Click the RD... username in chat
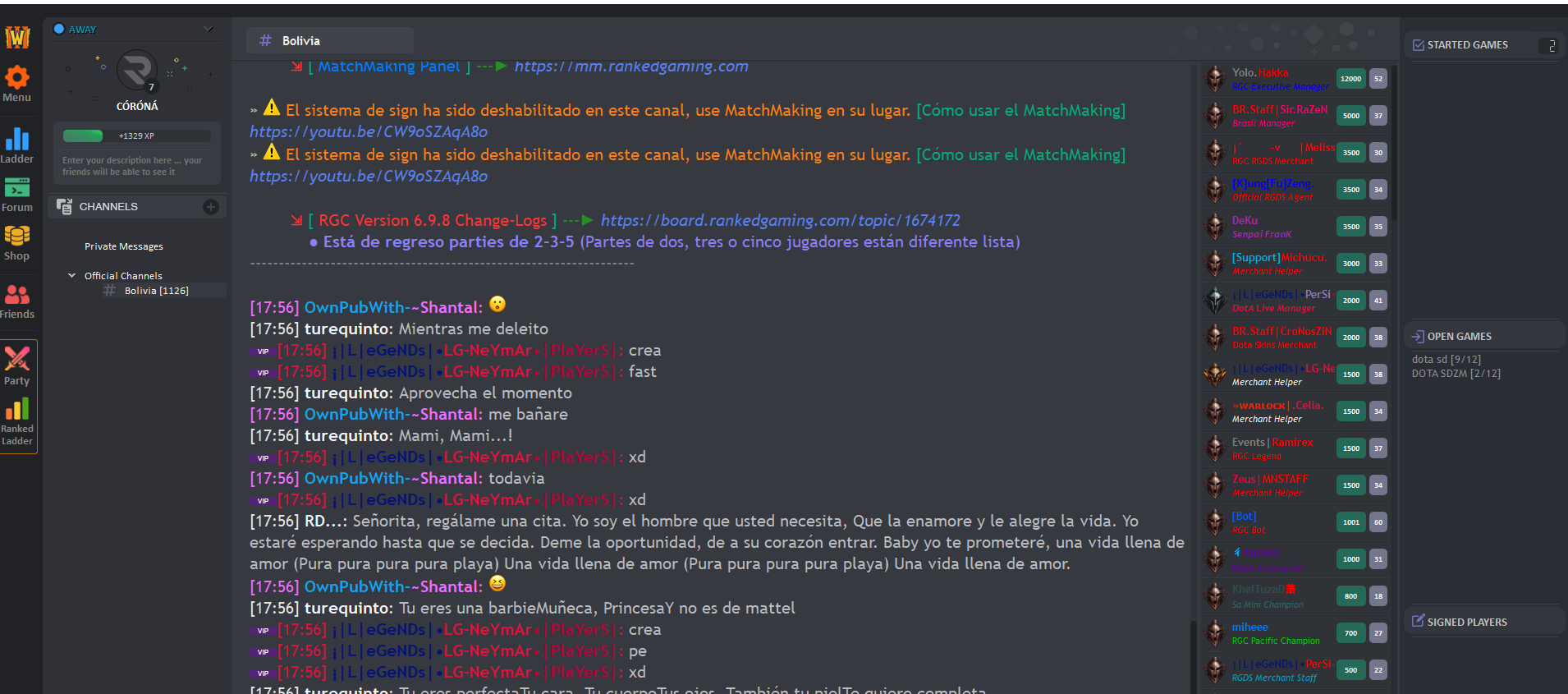The image size is (1568, 694). click(x=326, y=521)
